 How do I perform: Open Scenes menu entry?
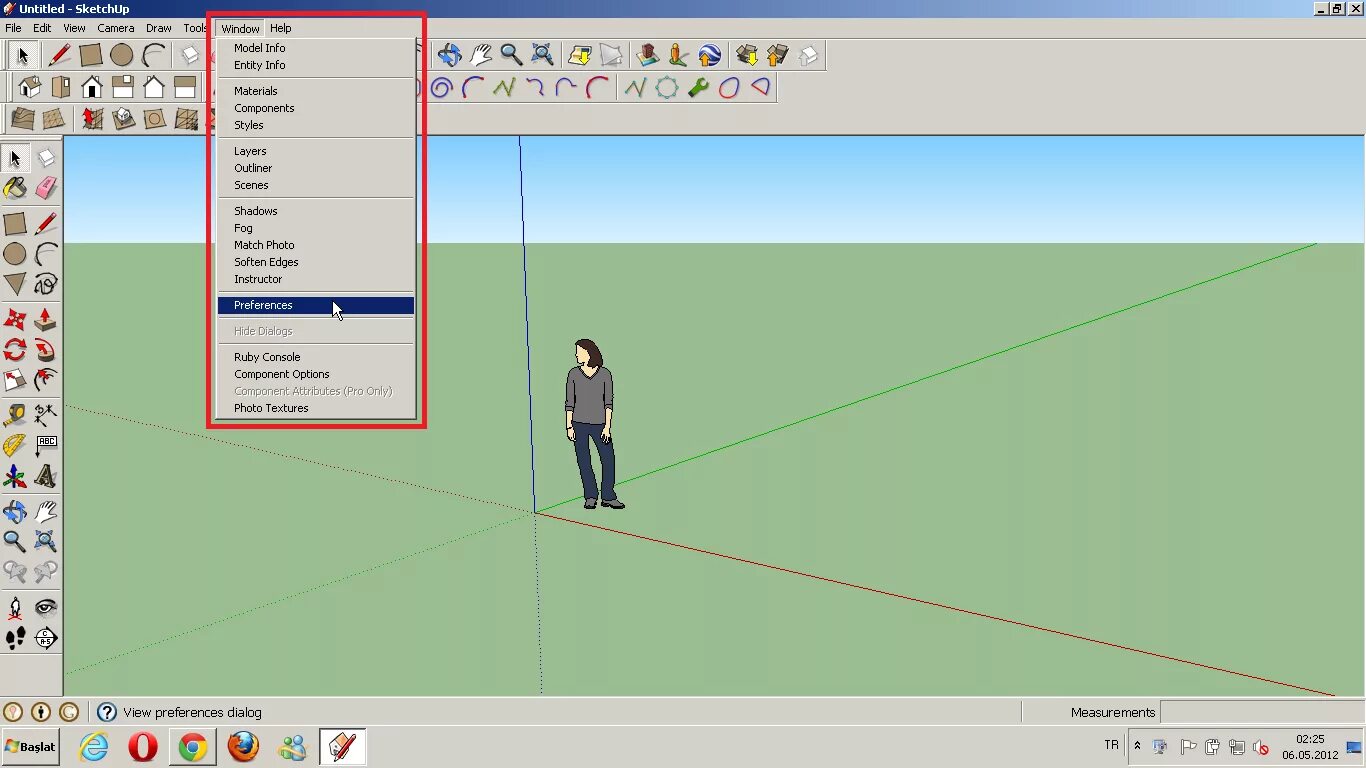pos(316,185)
